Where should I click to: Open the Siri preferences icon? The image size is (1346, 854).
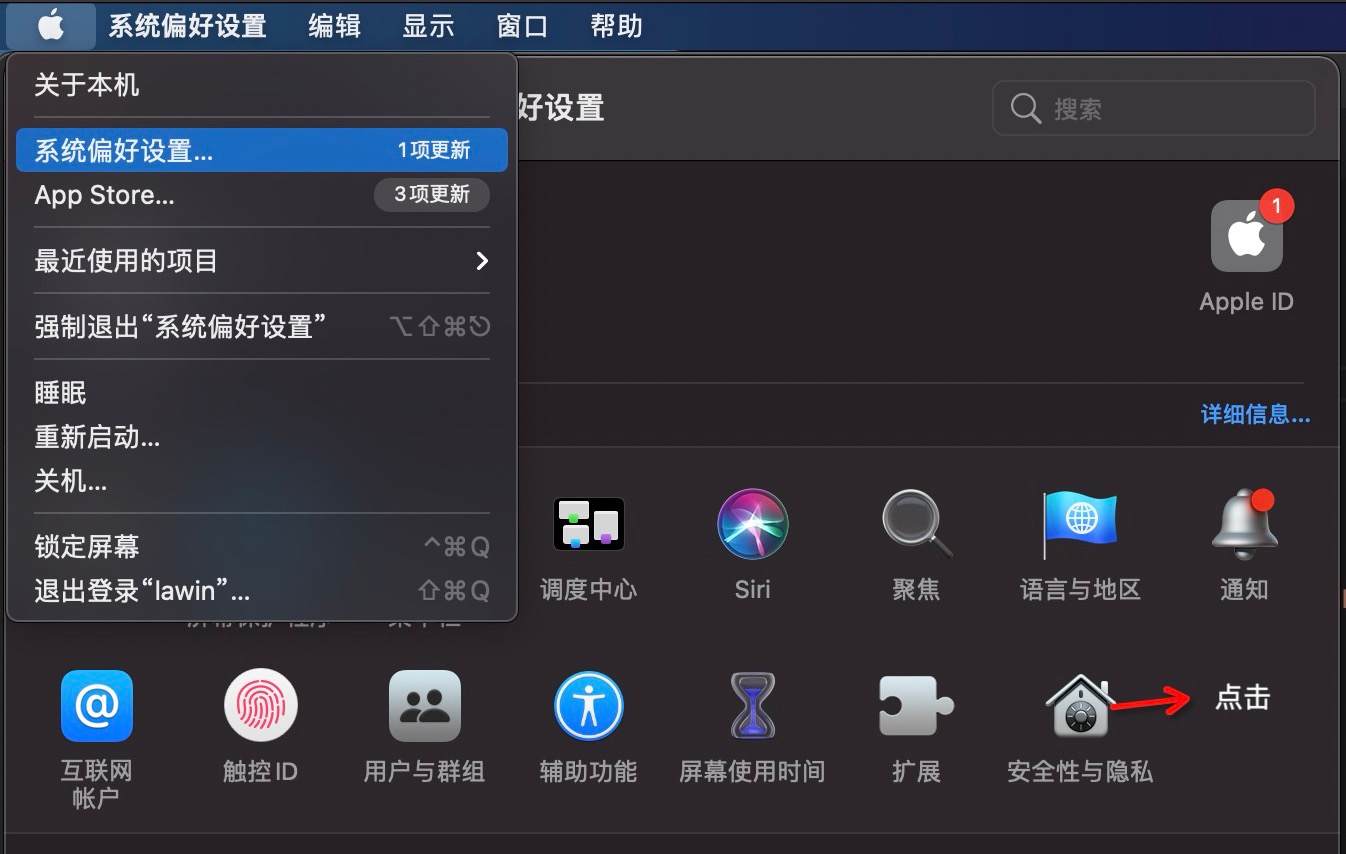tap(752, 524)
